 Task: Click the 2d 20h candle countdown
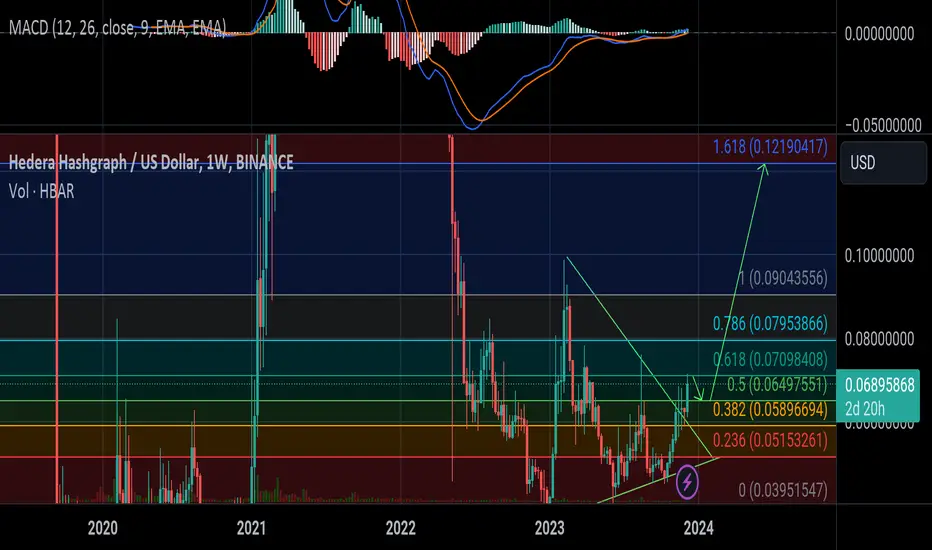tap(865, 408)
